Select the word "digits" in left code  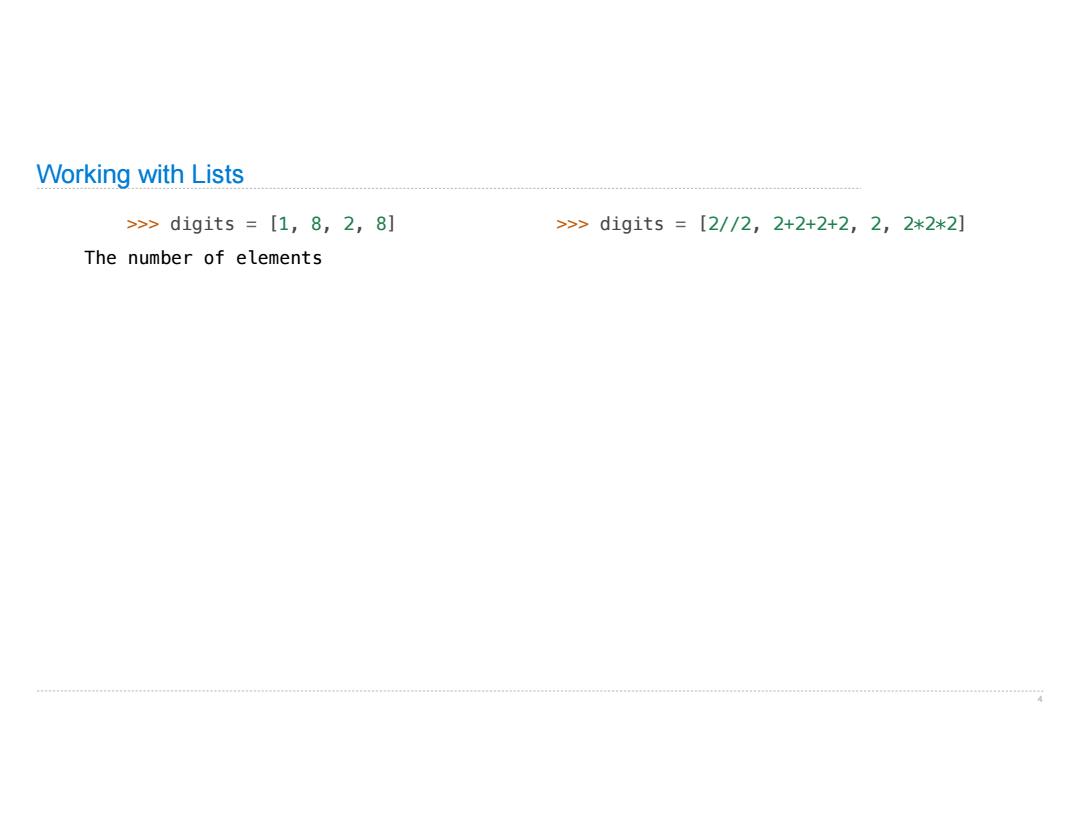coord(202,225)
